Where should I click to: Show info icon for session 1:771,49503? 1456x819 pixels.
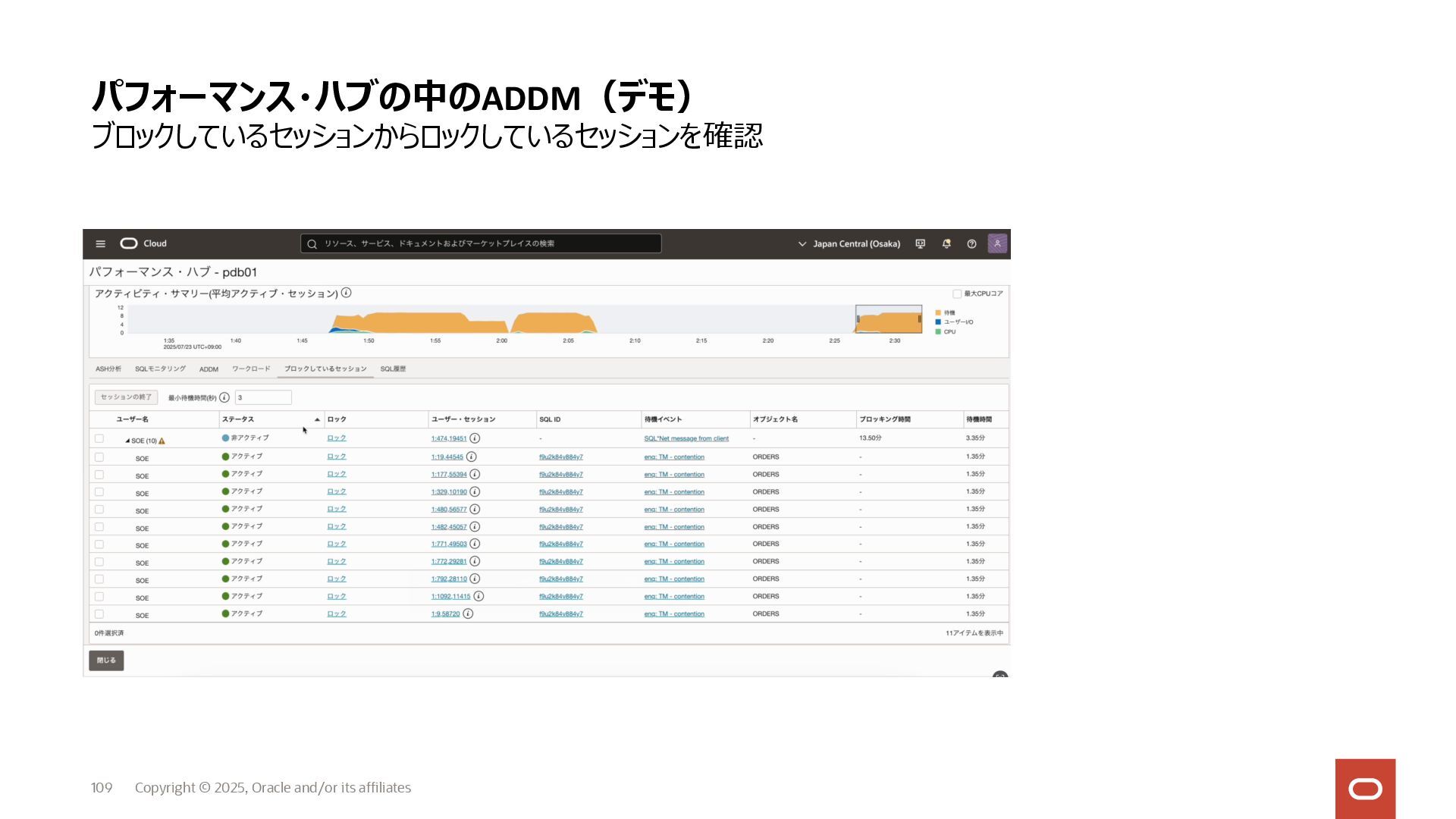tap(475, 544)
